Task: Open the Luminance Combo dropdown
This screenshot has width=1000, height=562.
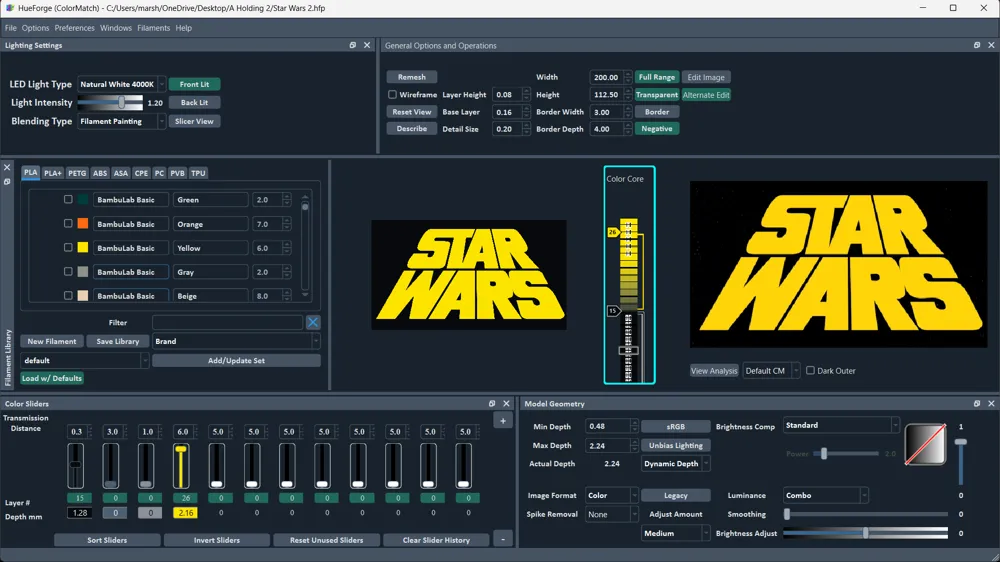Action: pyautogui.click(x=825, y=495)
